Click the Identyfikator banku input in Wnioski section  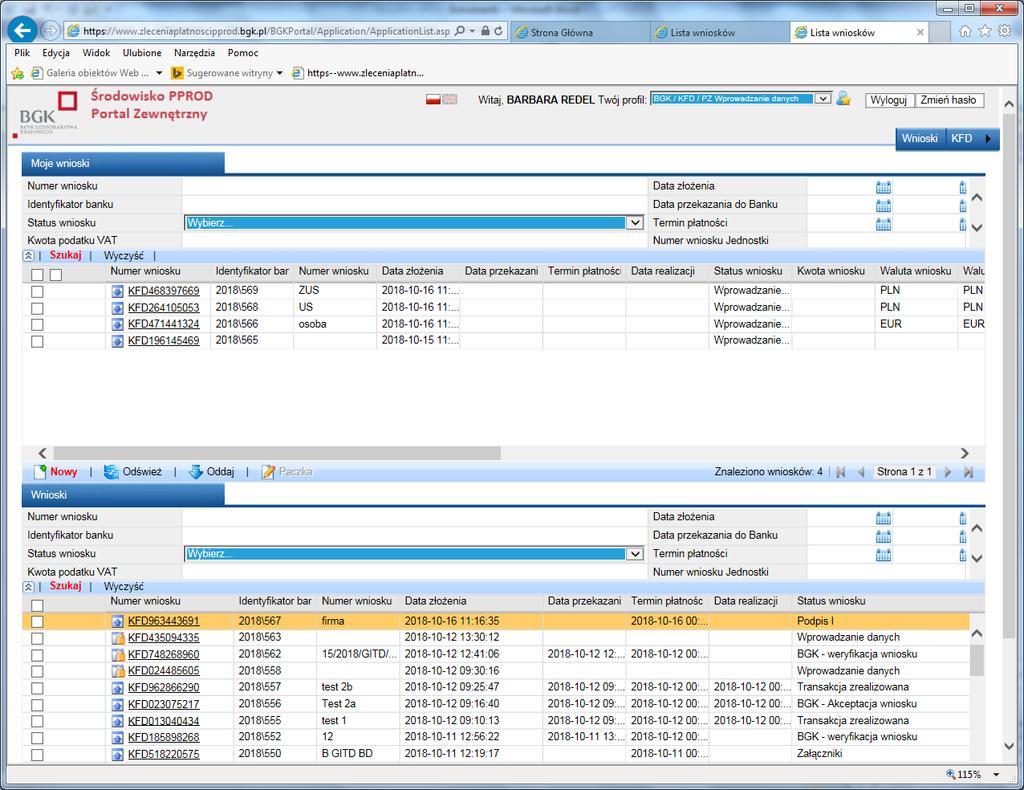[415, 535]
